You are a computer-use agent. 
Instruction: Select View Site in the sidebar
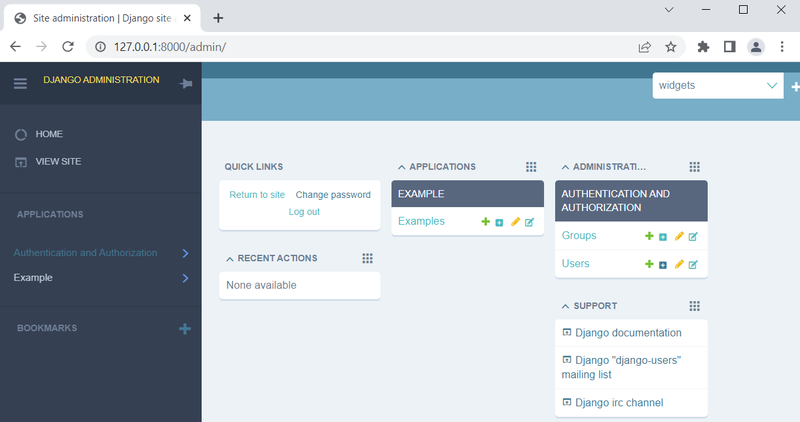58,162
